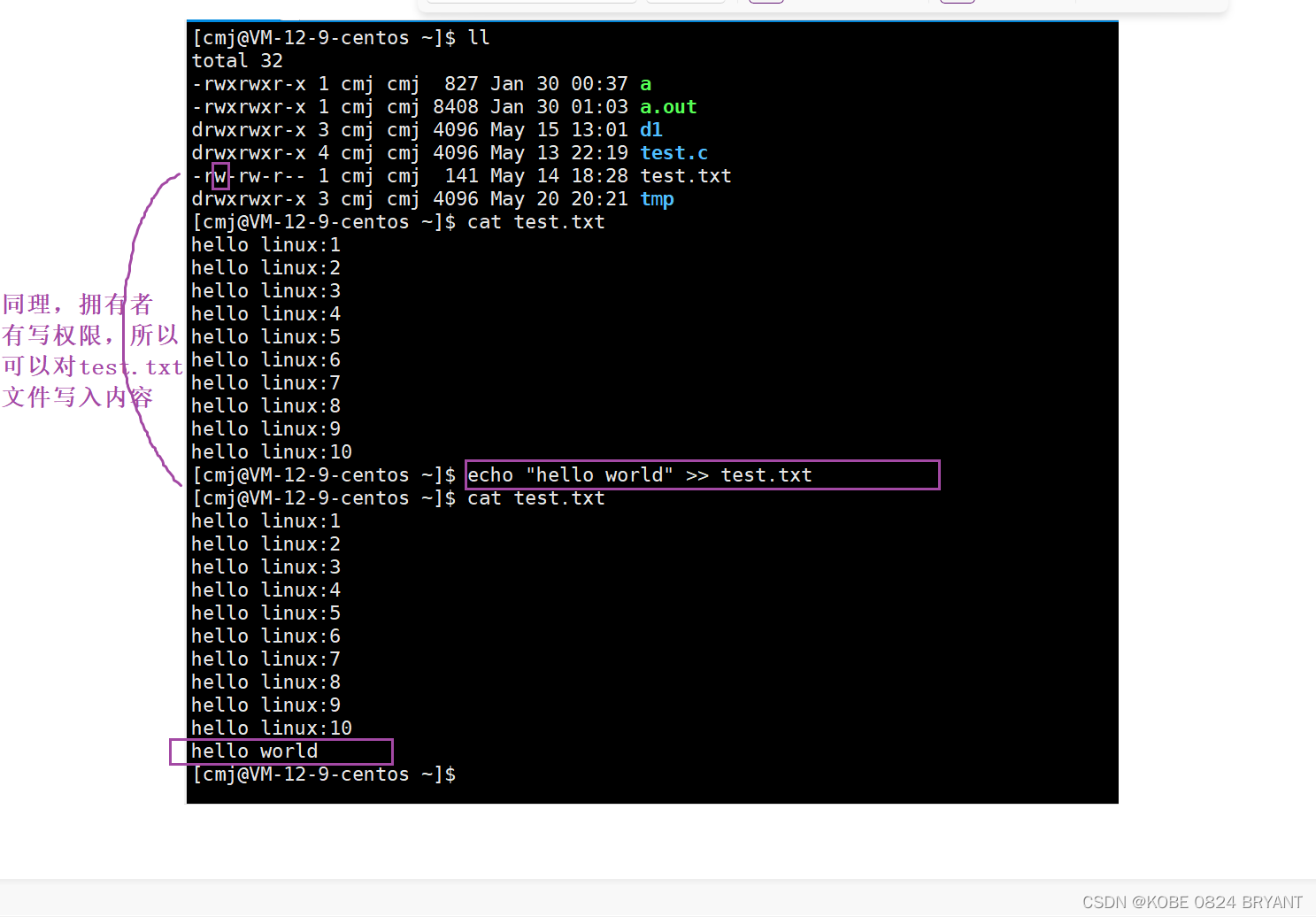Image resolution: width=1316 pixels, height=917 pixels.
Task: Click the 'drwxrwxr-x' permissions on the tmp row
Action: (x=249, y=198)
